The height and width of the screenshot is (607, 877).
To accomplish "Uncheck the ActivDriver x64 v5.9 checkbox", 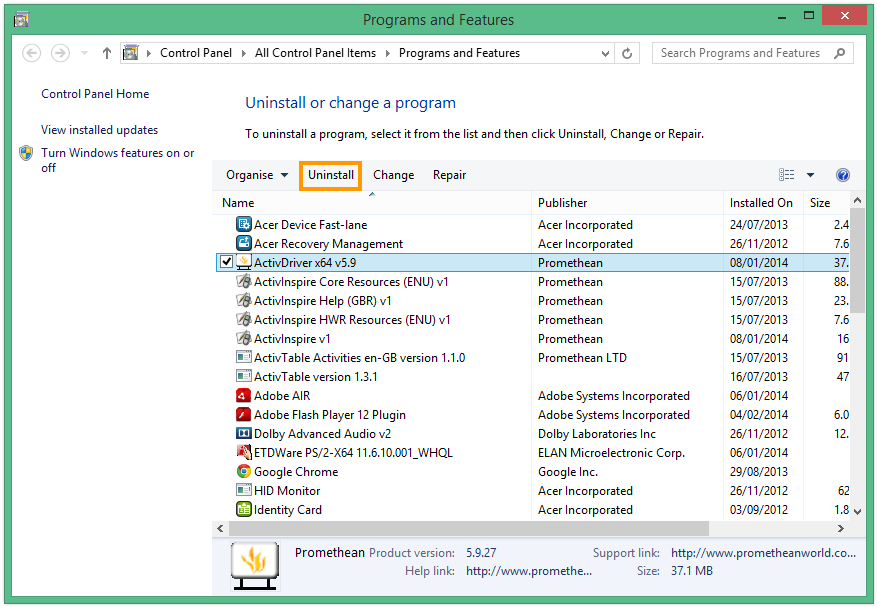I will pyautogui.click(x=226, y=262).
